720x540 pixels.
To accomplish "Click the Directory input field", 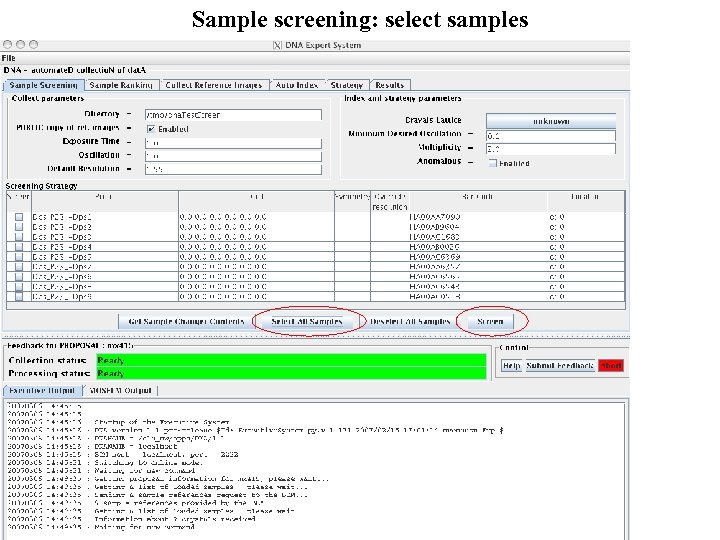I will pos(233,115).
